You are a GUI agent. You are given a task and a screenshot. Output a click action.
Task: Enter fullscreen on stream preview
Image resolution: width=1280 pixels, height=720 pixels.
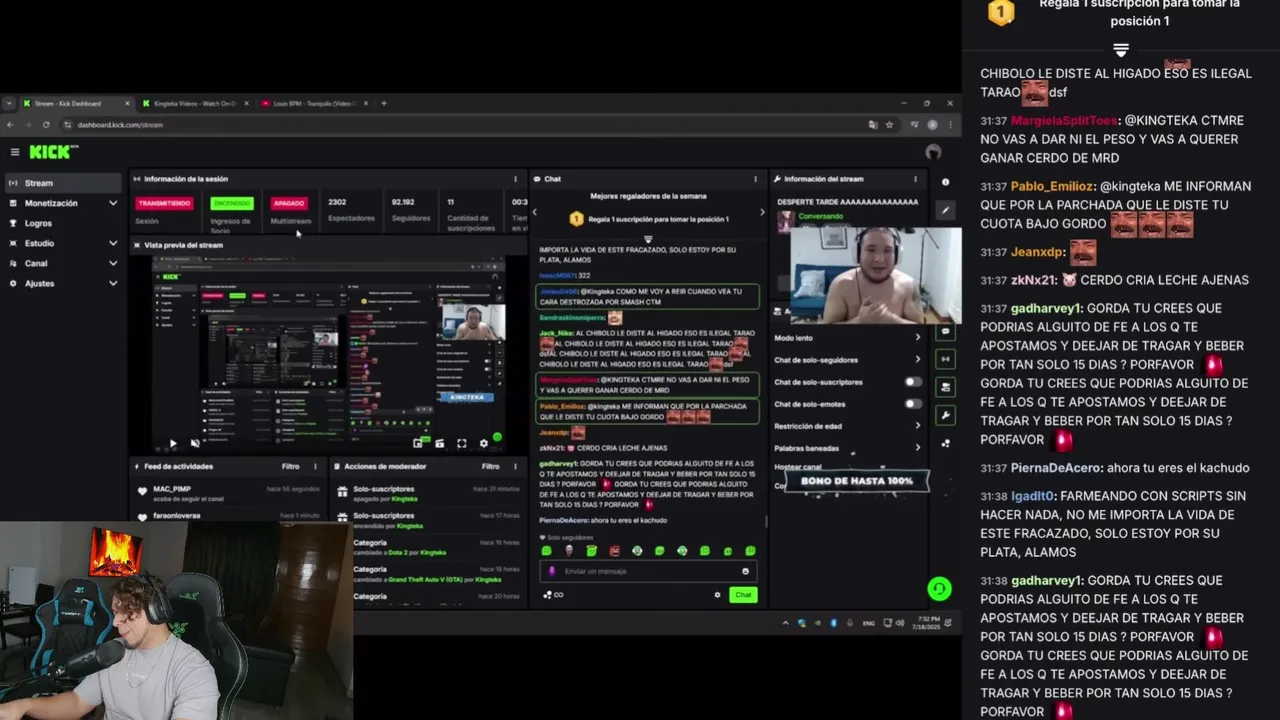[462, 443]
